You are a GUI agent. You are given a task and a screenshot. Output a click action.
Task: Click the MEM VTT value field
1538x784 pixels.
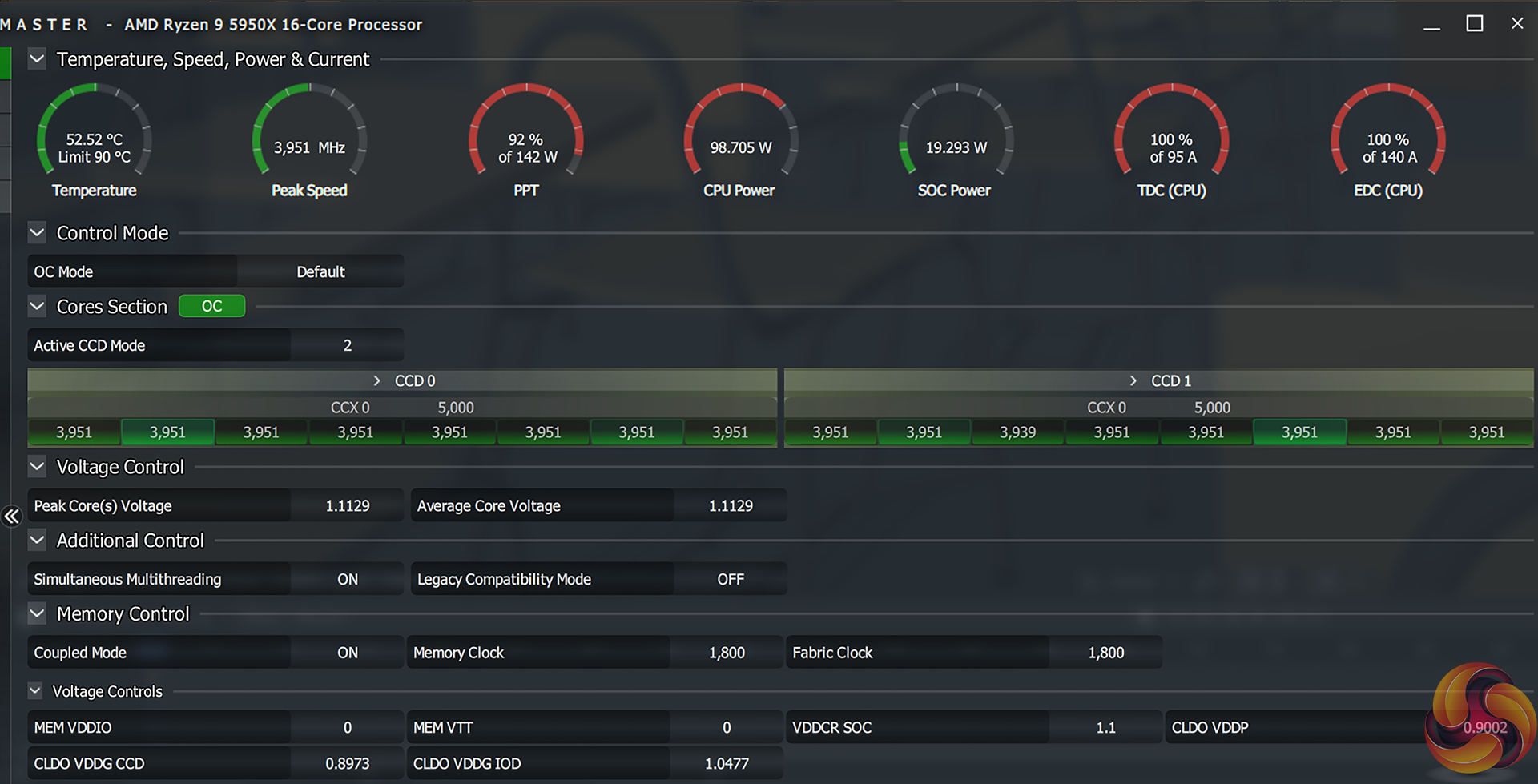click(x=727, y=727)
